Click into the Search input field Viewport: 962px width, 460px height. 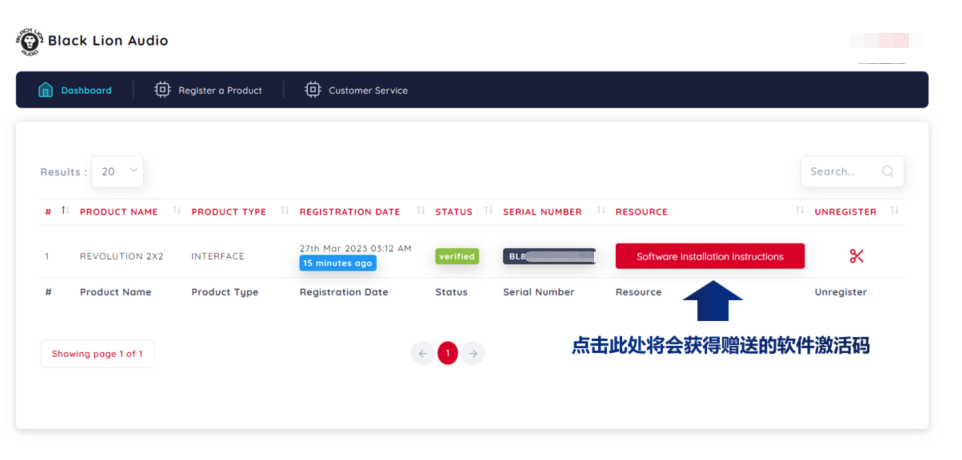(840, 172)
